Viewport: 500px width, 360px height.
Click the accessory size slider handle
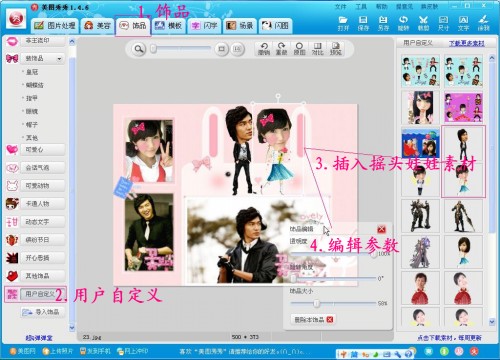[316, 303]
